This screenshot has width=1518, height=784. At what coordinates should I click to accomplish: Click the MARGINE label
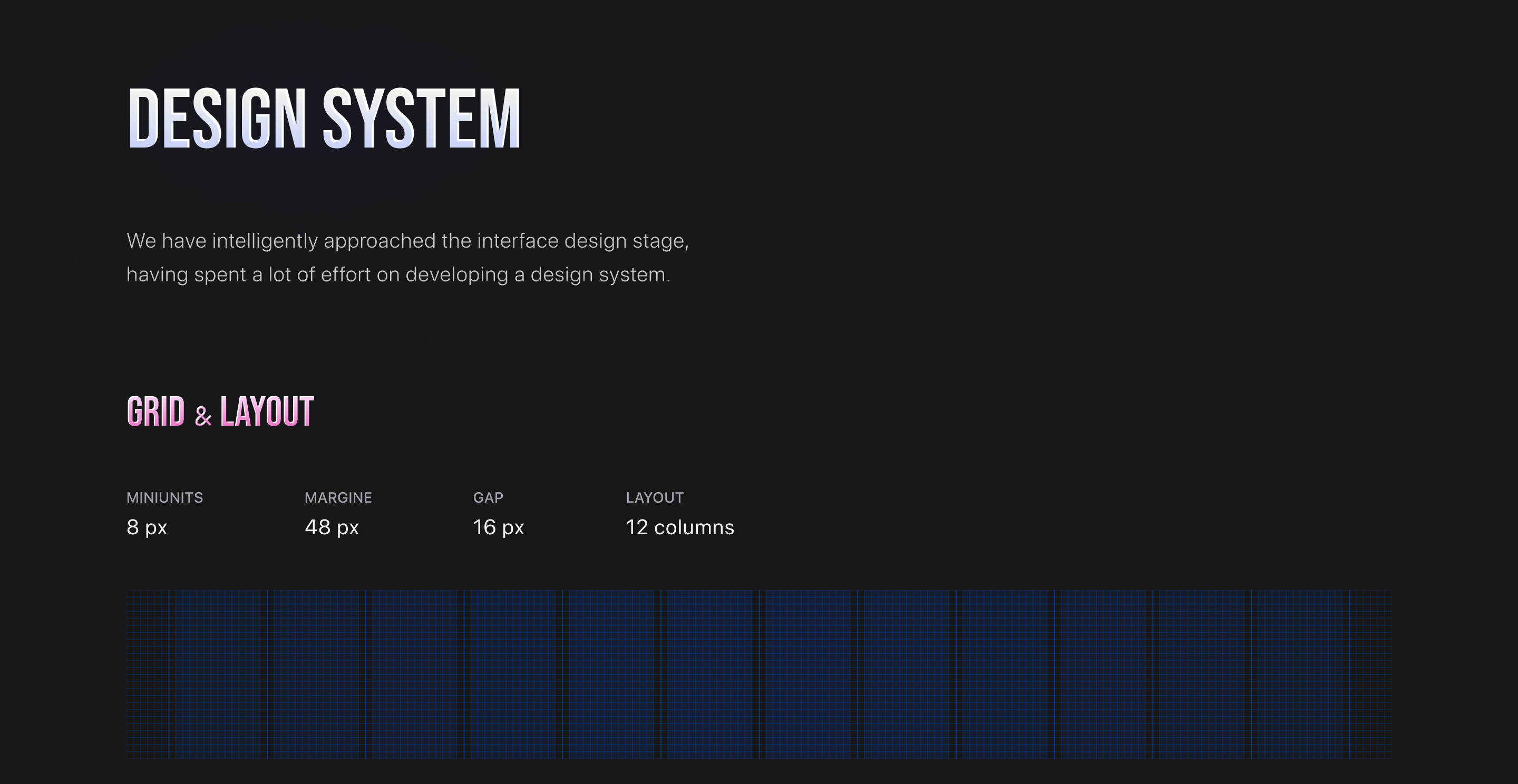[338, 498]
